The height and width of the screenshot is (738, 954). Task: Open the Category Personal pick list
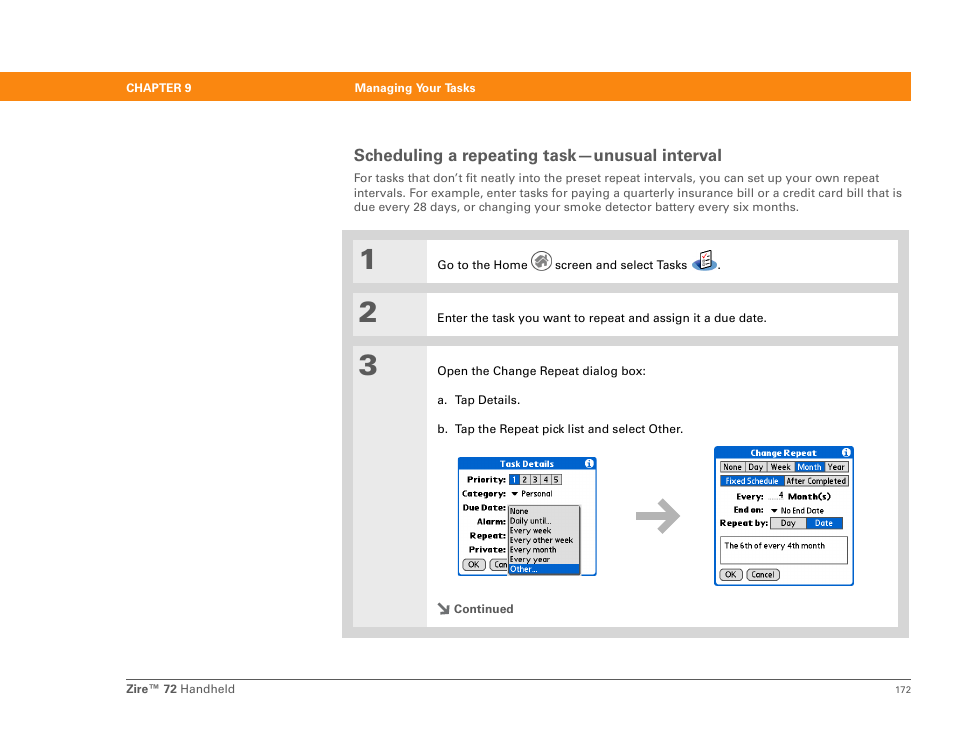(532, 494)
